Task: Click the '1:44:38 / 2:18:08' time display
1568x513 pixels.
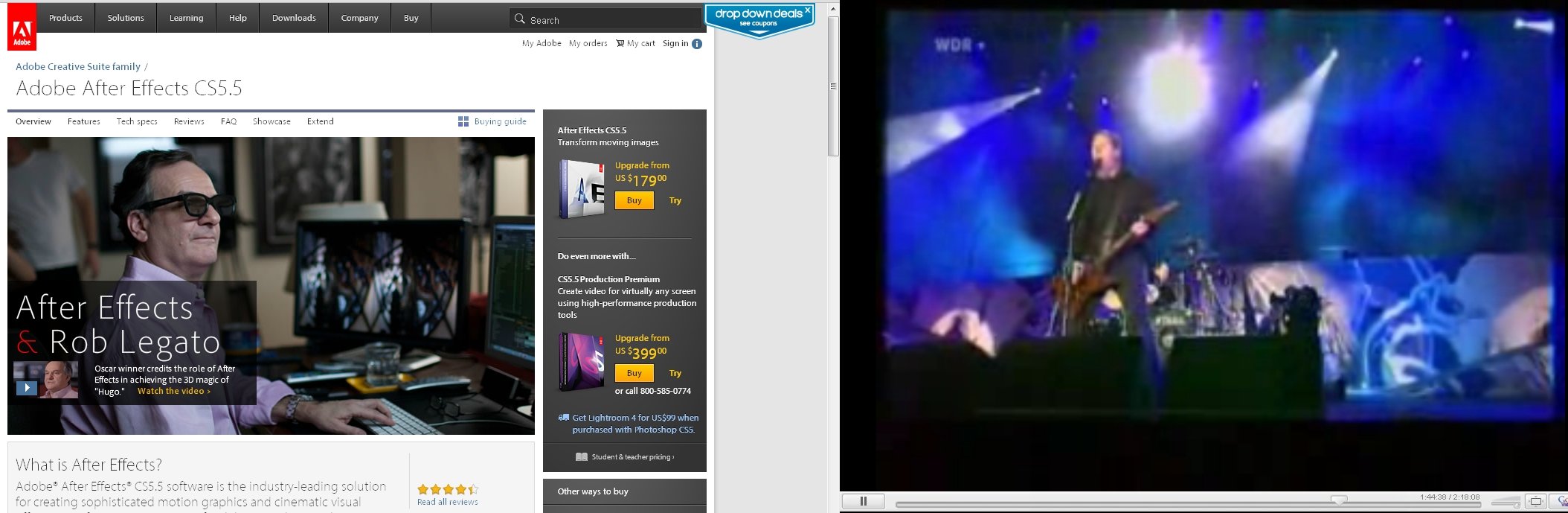Action: point(1450,497)
